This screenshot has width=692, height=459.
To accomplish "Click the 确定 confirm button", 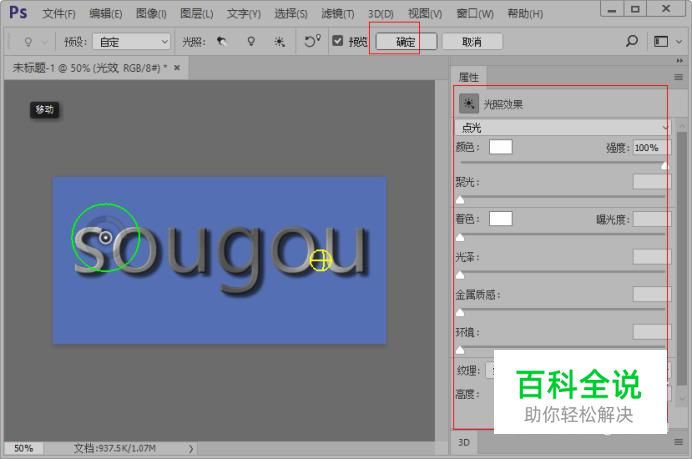I will click(406, 42).
